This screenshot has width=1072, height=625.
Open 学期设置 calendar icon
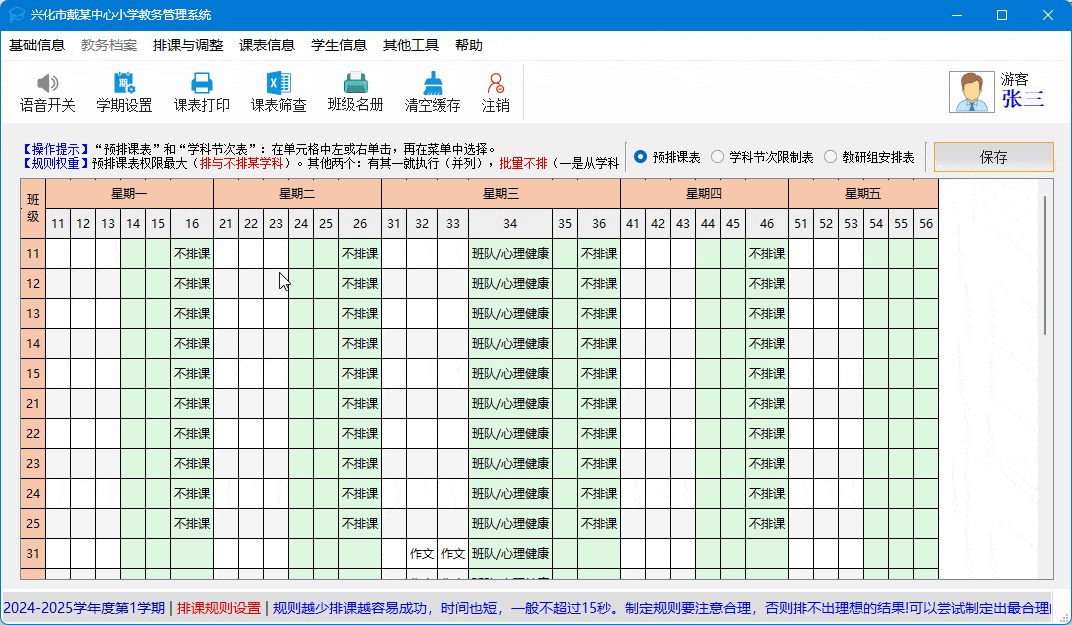(x=124, y=84)
